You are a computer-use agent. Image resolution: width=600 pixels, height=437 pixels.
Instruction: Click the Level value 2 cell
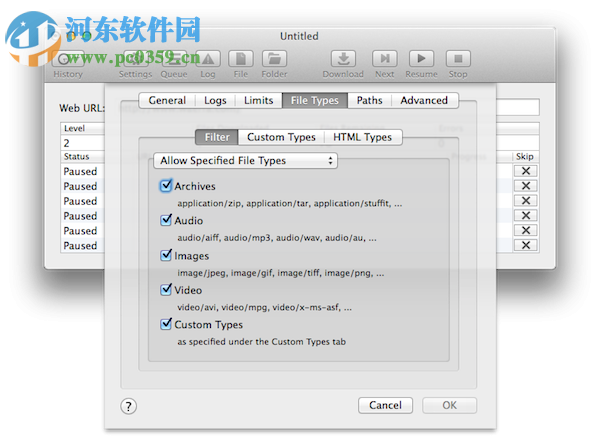click(x=82, y=143)
